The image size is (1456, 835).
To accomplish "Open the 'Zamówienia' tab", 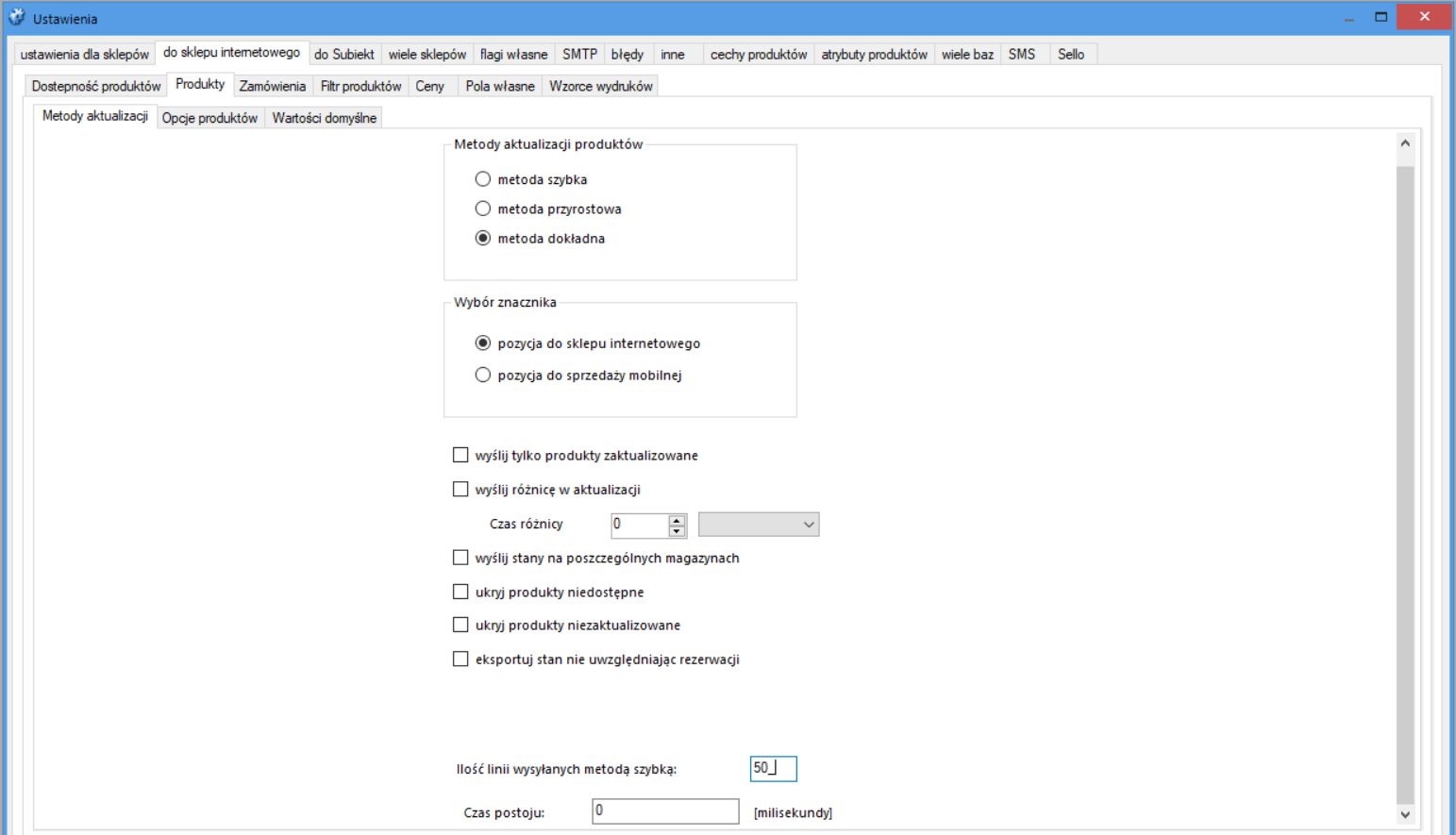I will pos(272,86).
